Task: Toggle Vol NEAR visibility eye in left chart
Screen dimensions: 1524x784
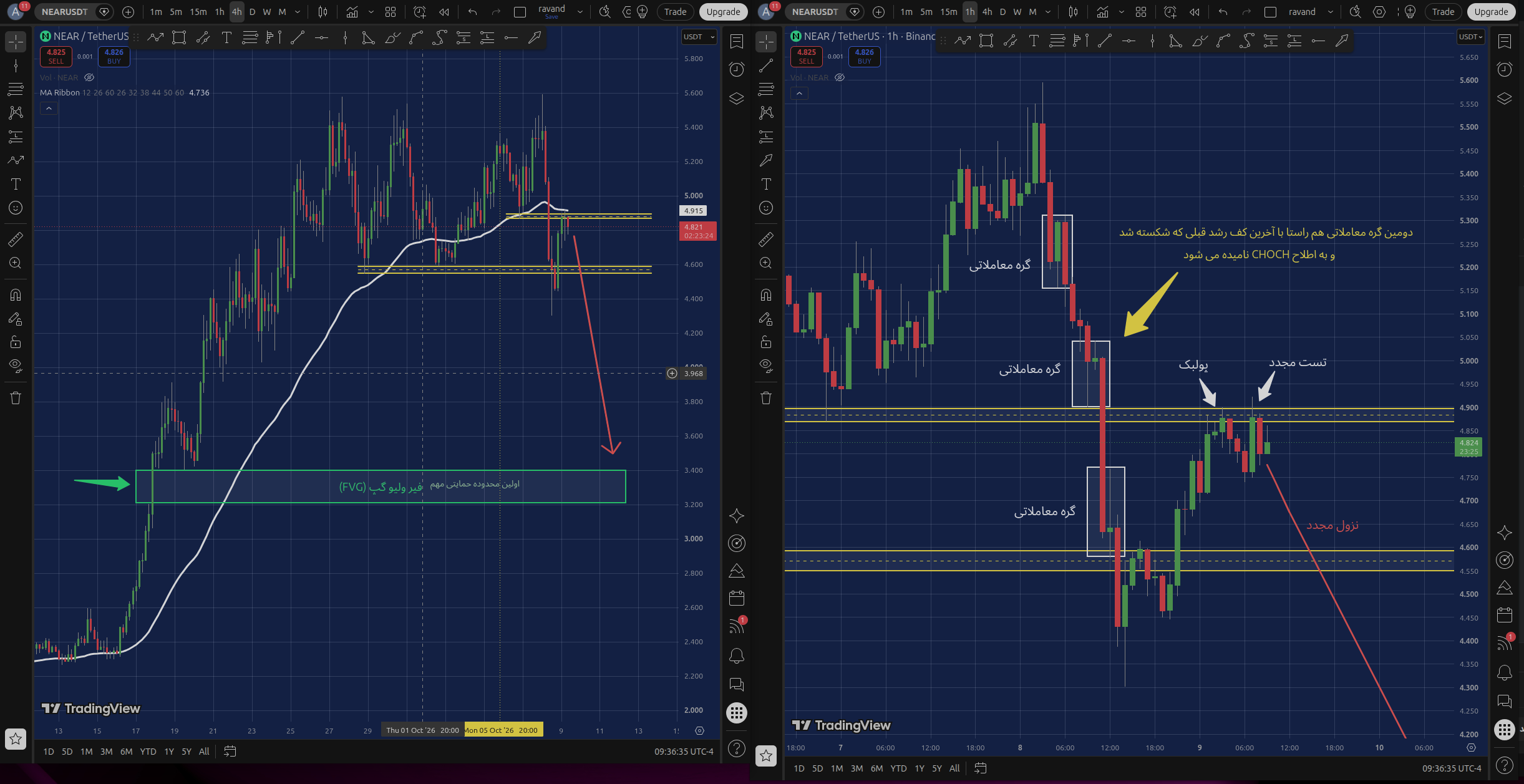Action: (89, 78)
